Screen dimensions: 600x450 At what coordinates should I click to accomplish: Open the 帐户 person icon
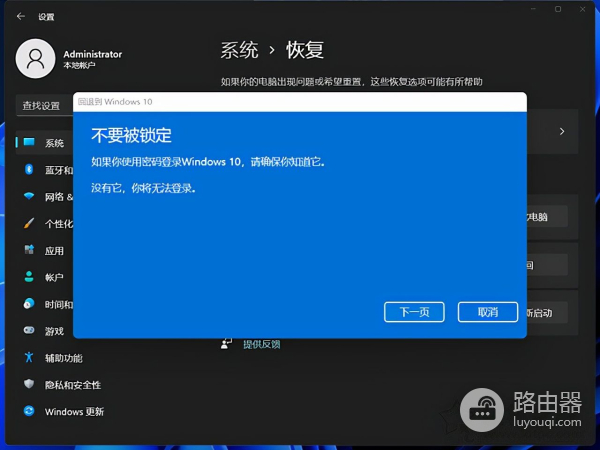[x=29, y=277]
